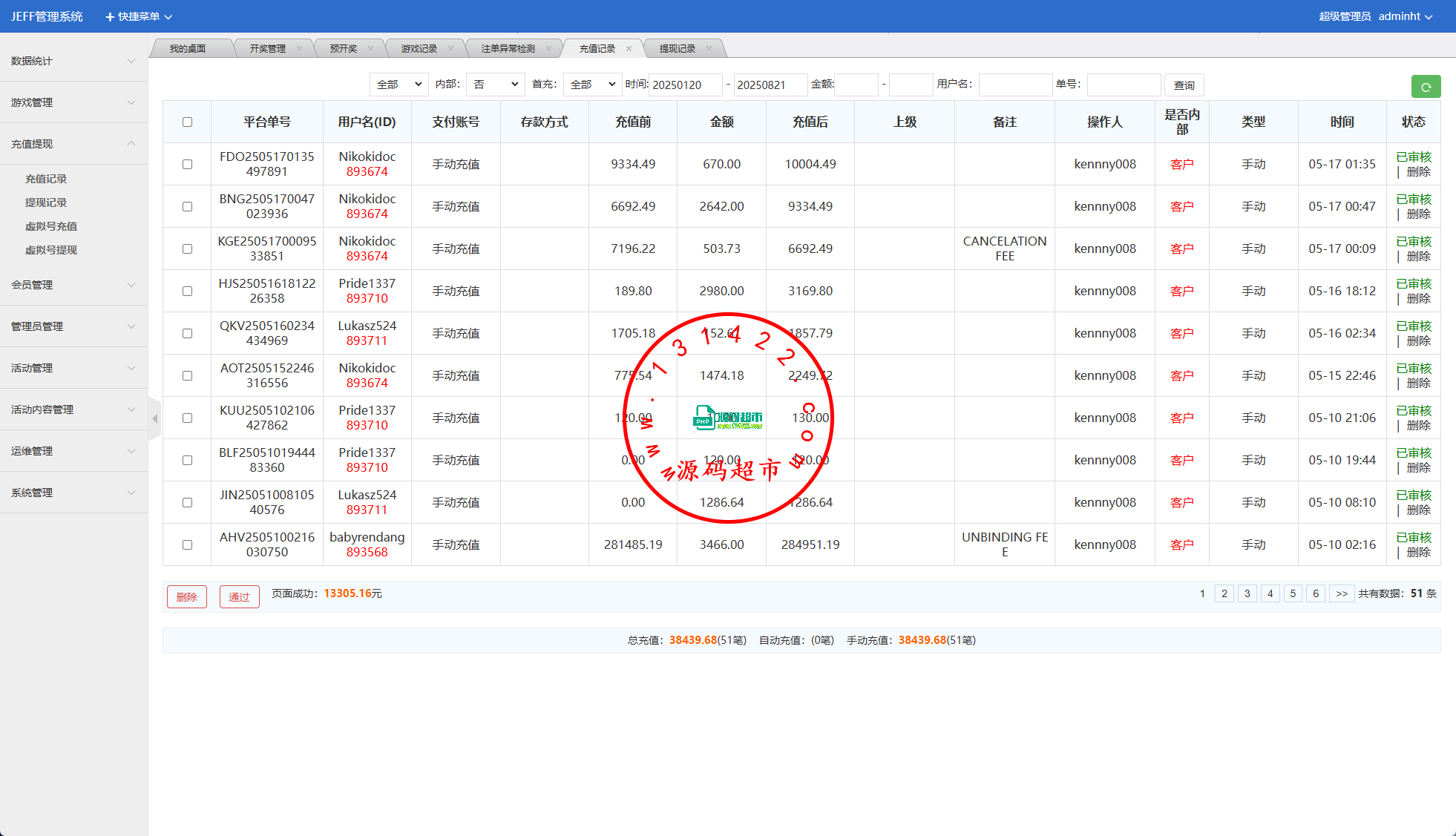Close the 提现记录 tab

[x=709, y=49]
